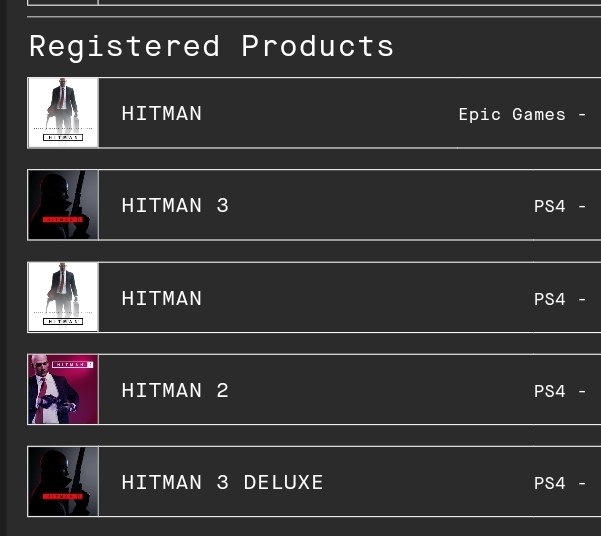This screenshot has height=536, width=601.
Task: Click the dash after PS4 in HITMAN 3 DELUXE row
Action: coord(582,483)
